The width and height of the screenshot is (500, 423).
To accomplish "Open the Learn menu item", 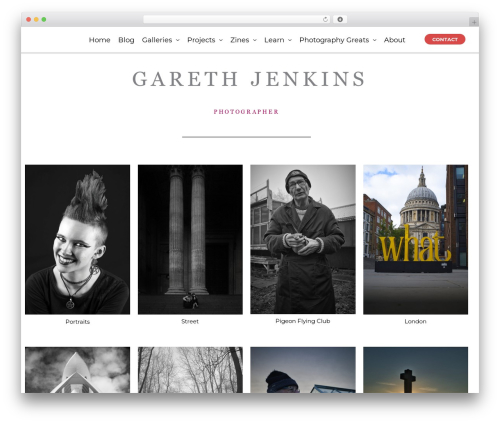I will click(x=274, y=40).
